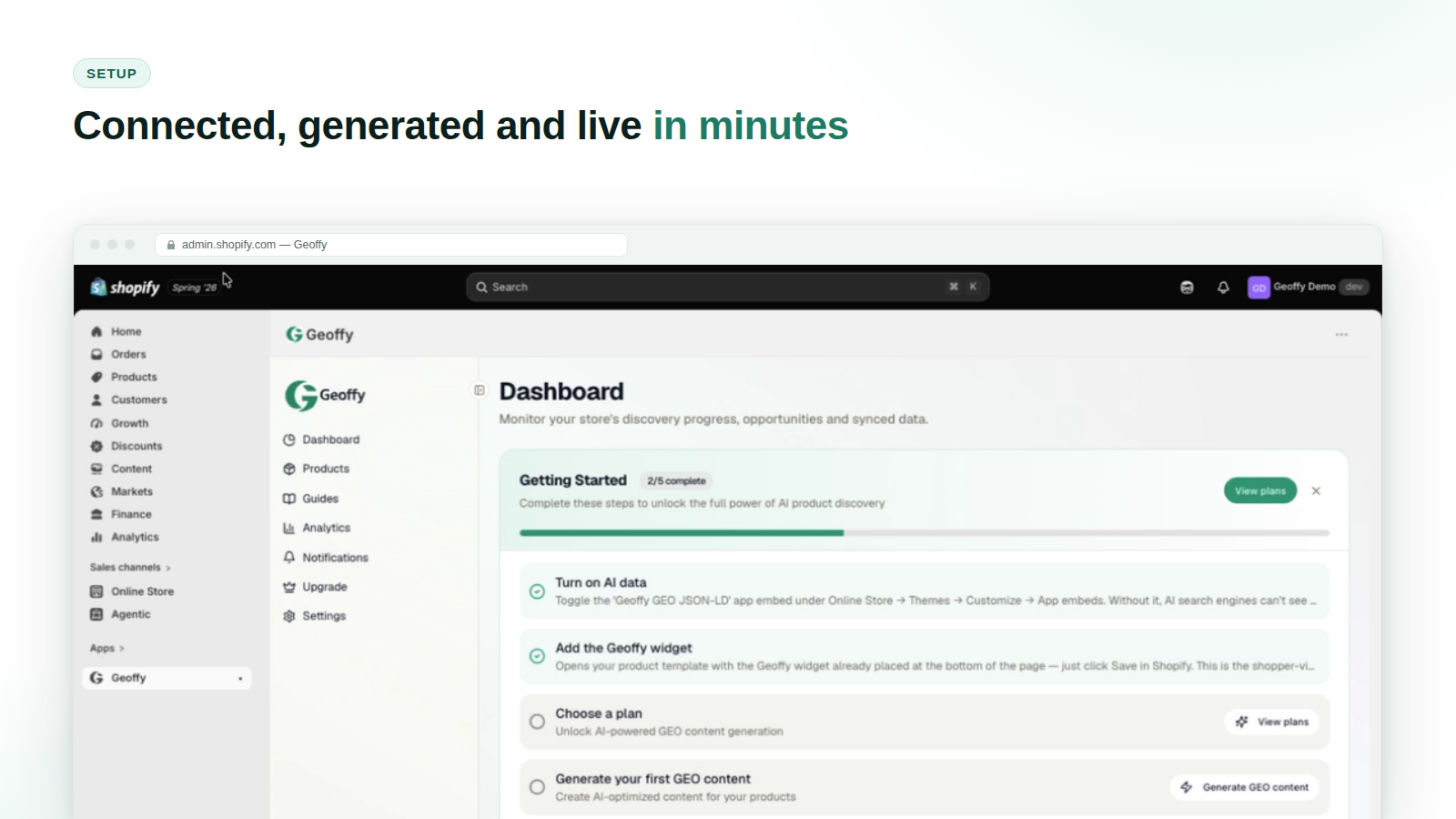Click the Analytics chart icon in the Geoffy menu
Screen dimensions: 1456x819
click(x=289, y=528)
